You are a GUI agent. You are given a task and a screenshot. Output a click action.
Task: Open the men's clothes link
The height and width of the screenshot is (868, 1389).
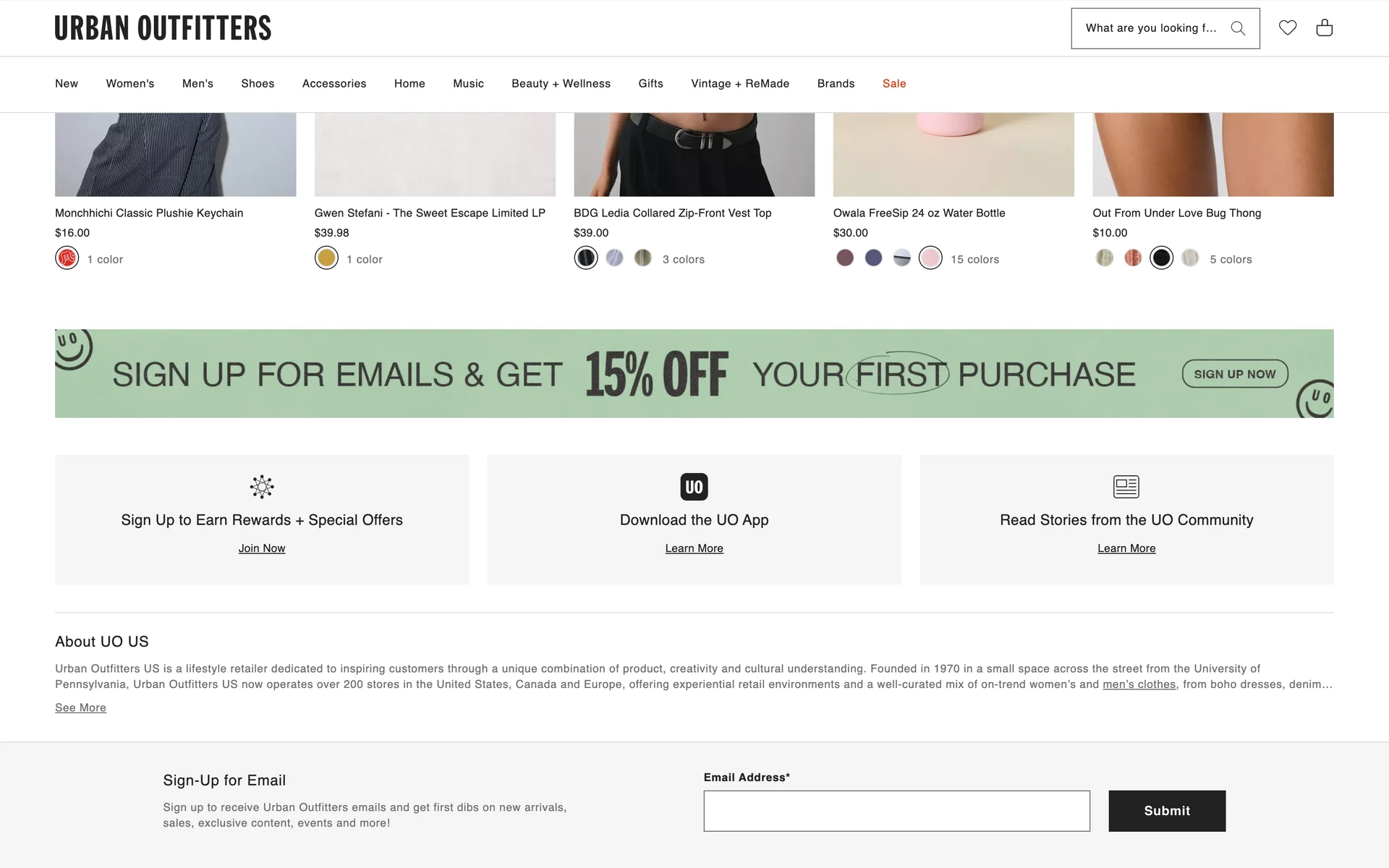tap(1139, 684)
